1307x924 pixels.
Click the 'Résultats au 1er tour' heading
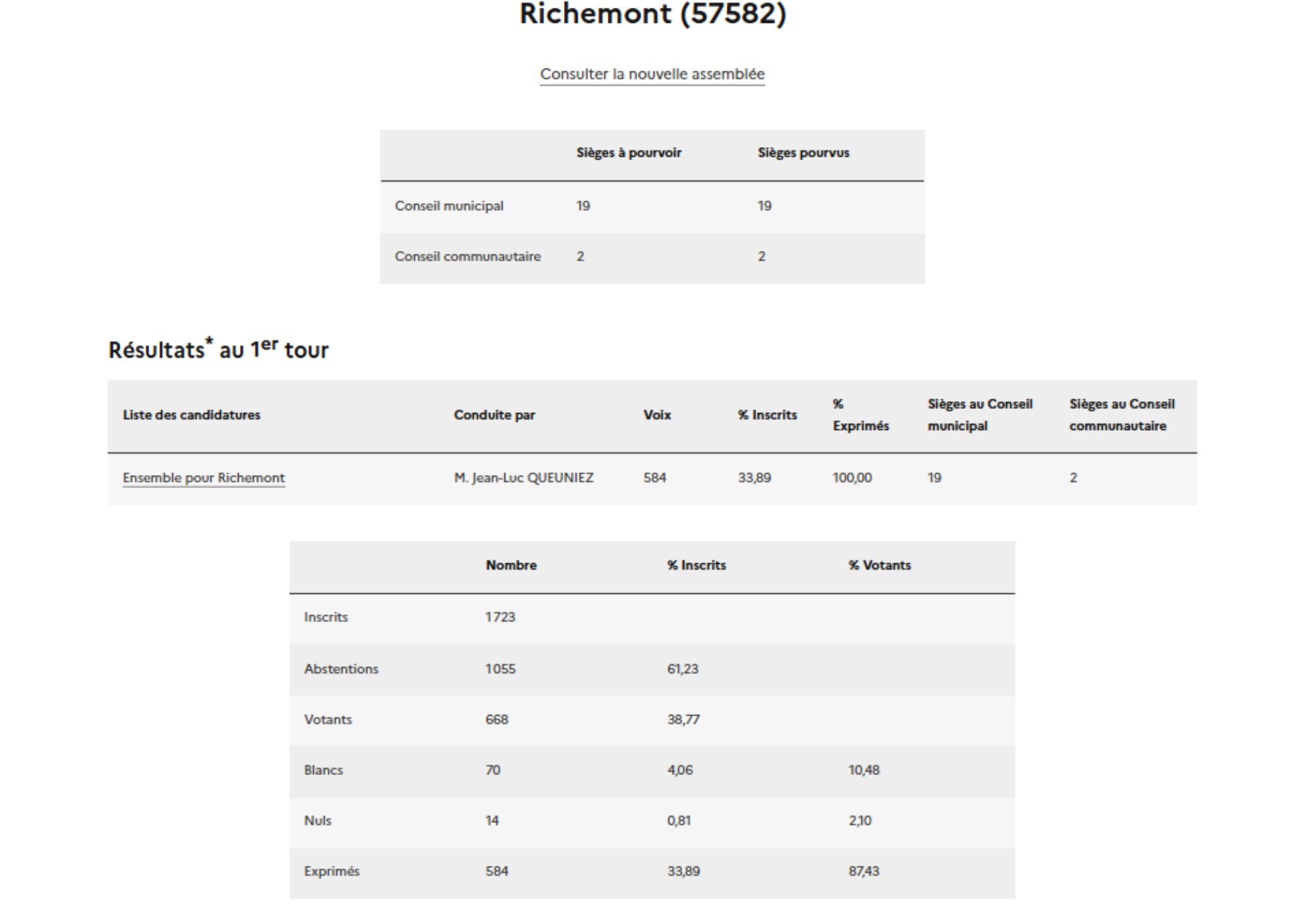(218, 350)
